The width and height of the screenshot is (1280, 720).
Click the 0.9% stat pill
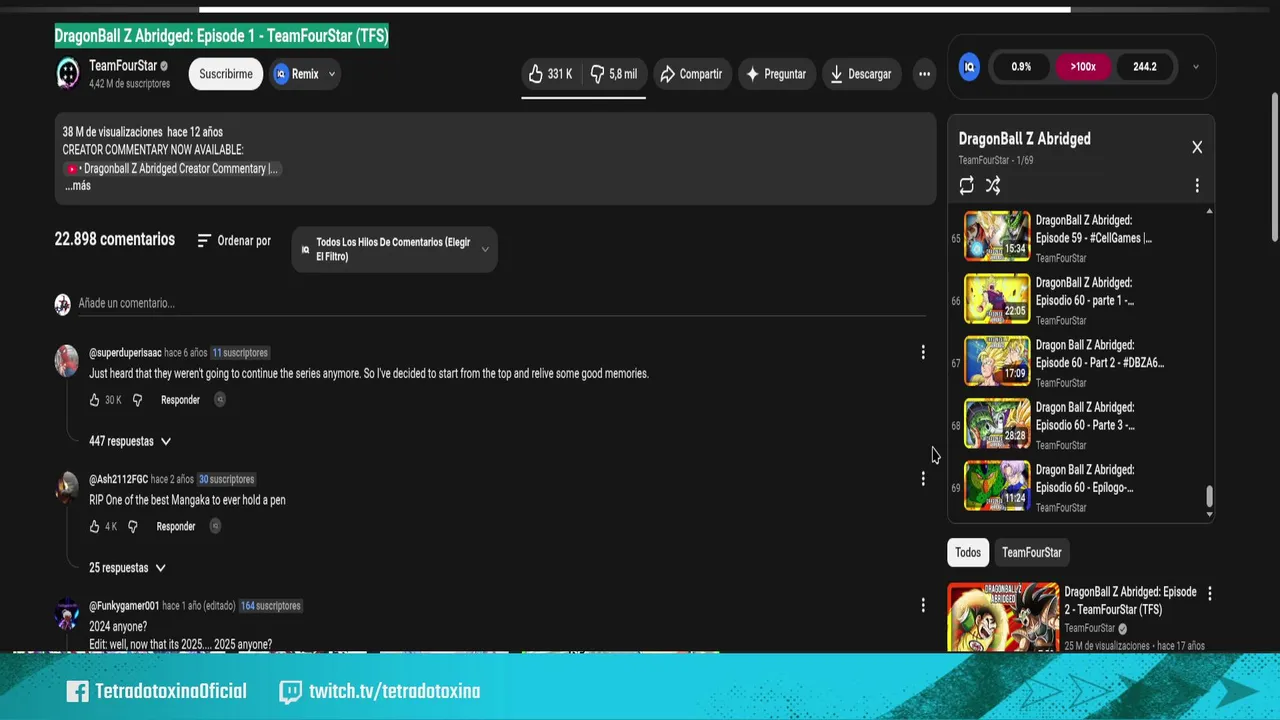pos(1021,67)
